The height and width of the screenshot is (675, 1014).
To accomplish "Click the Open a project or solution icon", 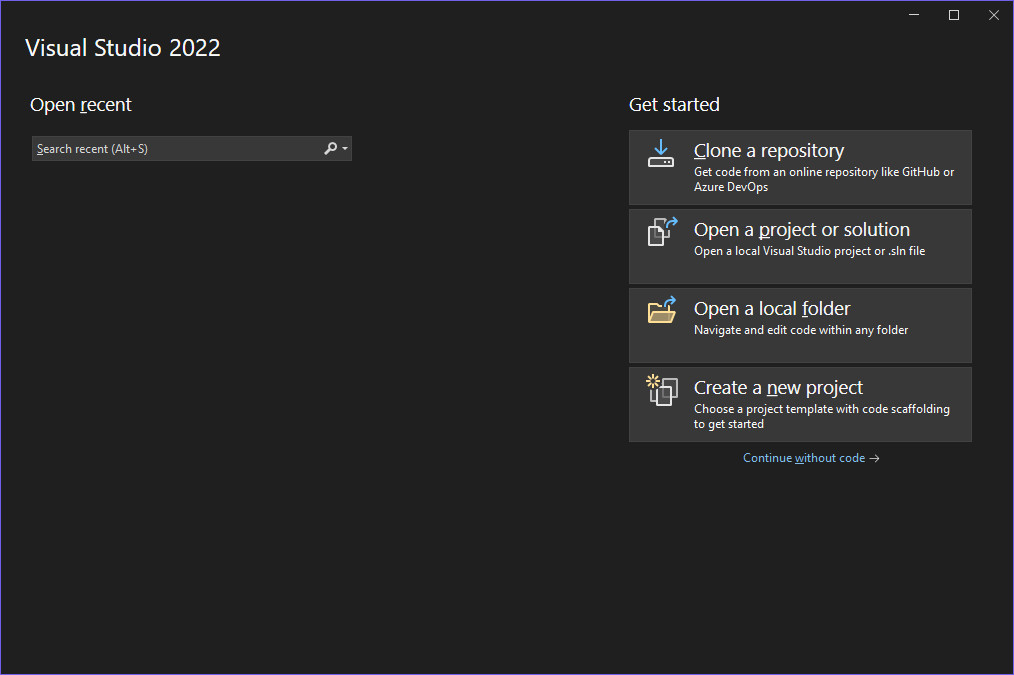I will pos(662,231).
